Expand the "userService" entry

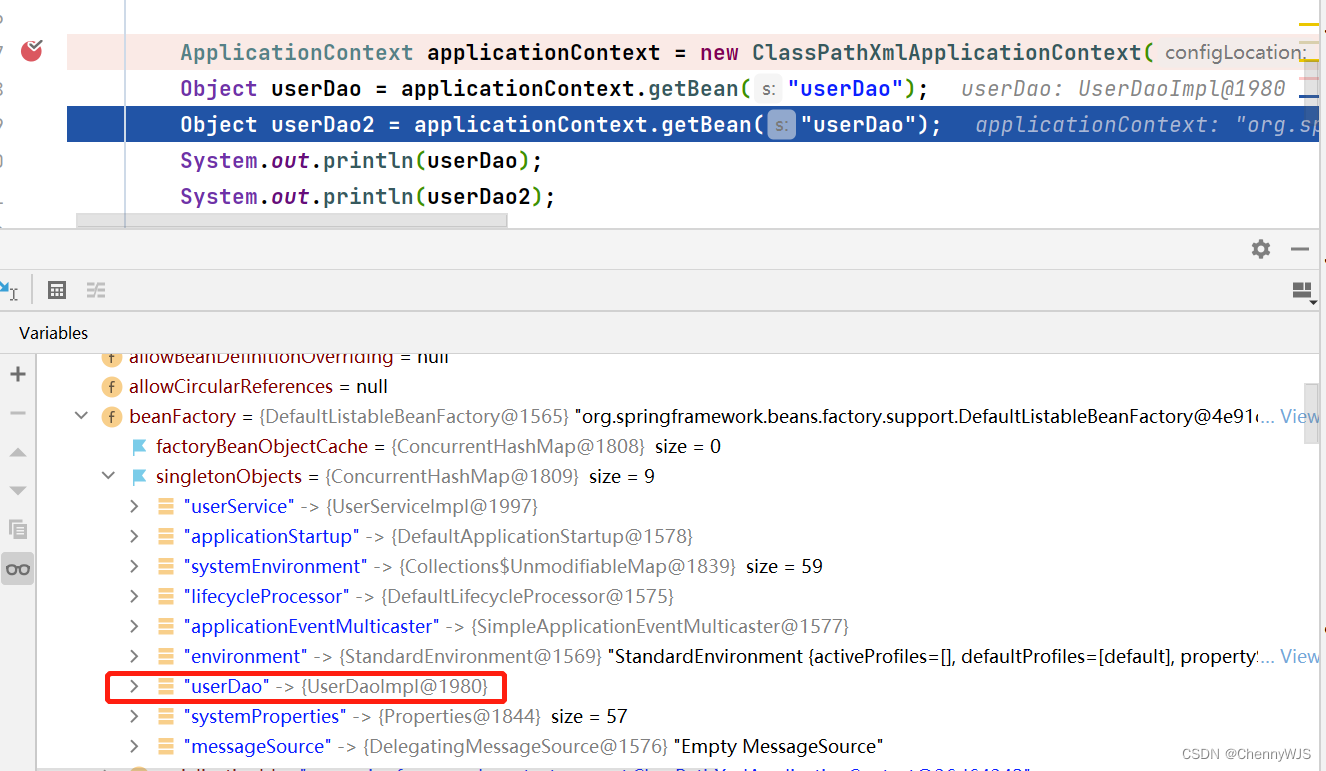pos(135,507)
